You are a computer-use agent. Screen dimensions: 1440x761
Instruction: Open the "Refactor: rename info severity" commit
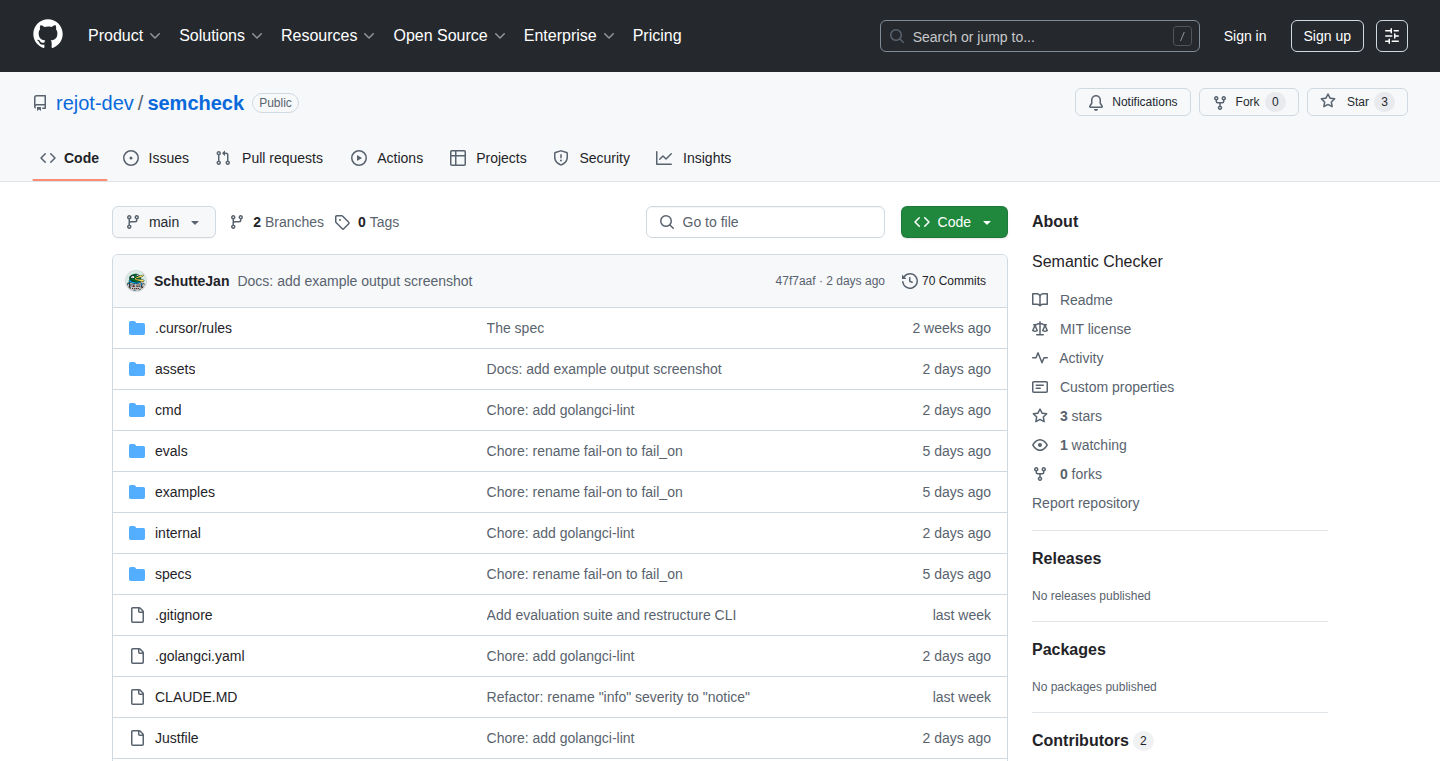618,697
